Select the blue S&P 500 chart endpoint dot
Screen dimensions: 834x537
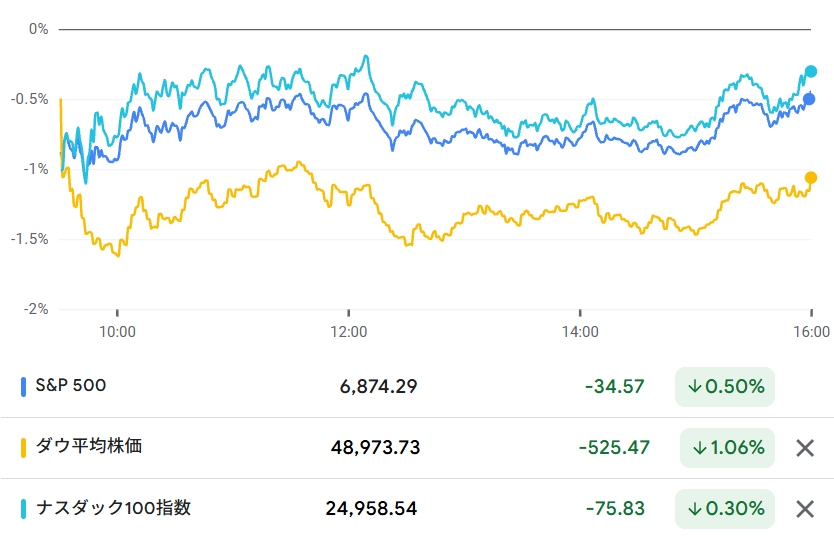point(810,99)
